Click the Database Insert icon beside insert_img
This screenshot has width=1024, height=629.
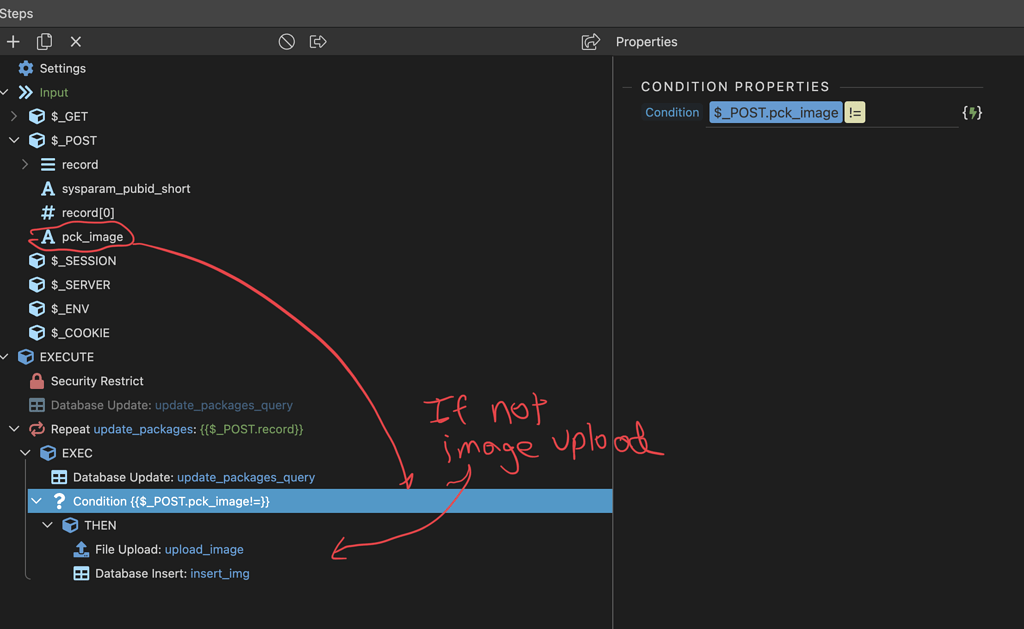pos(81,573)
